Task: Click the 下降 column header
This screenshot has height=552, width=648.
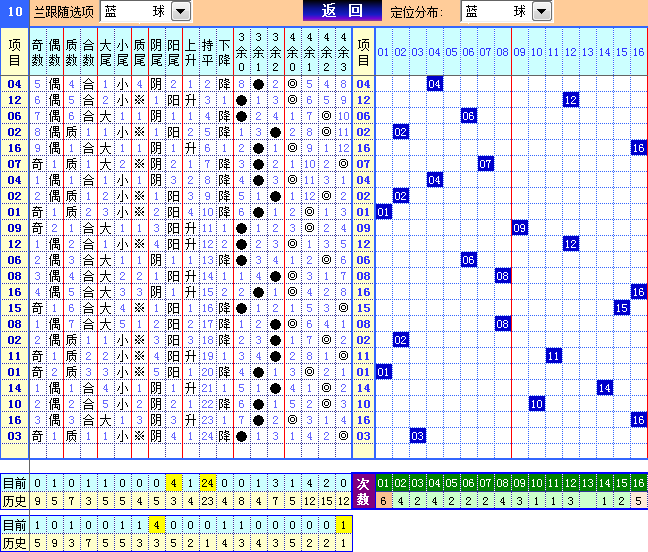Action: 224,52
